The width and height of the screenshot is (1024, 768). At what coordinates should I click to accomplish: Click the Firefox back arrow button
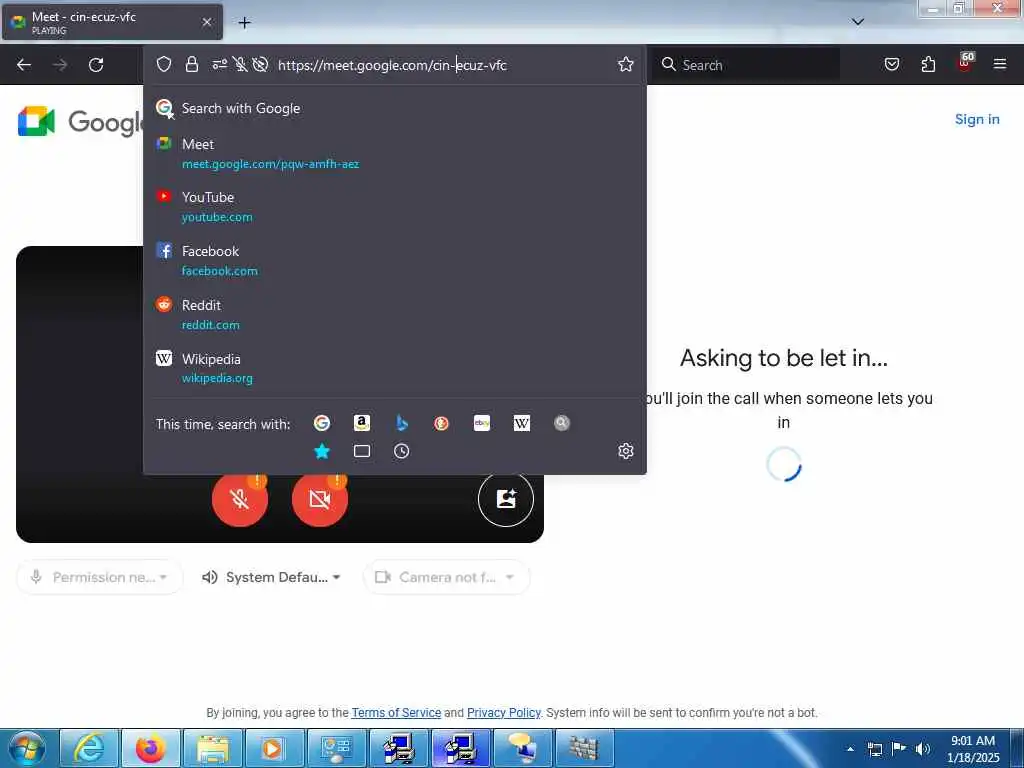click(24, 65)
